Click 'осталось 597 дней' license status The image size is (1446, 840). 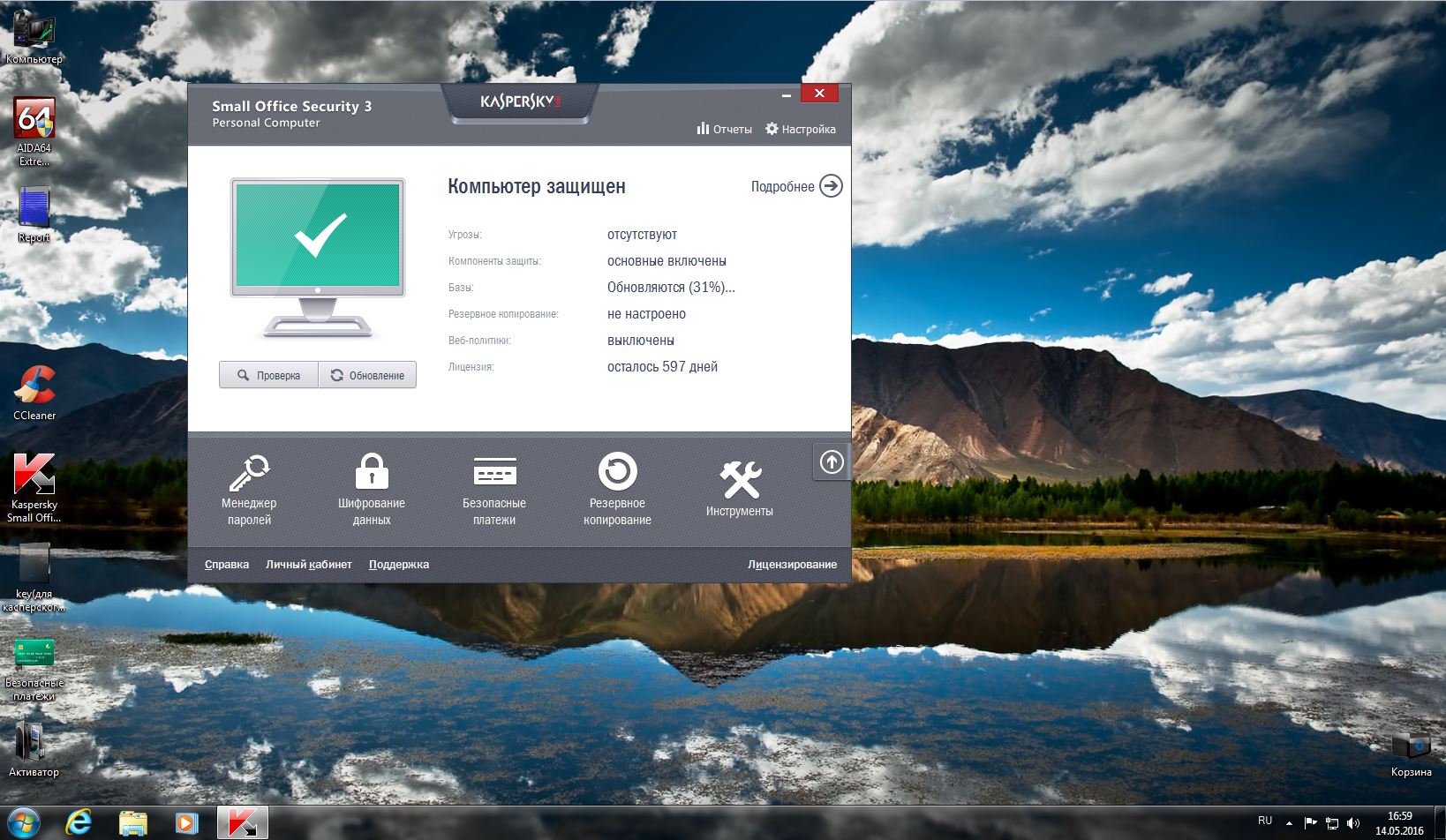click(x=662, y=367)
